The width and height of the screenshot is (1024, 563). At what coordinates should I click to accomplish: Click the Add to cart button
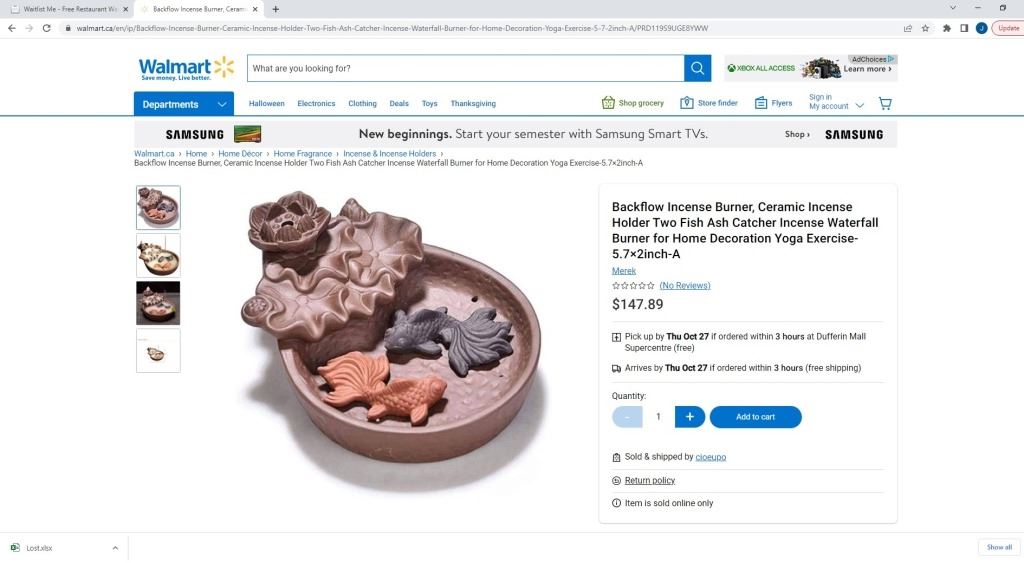point(755,417)
